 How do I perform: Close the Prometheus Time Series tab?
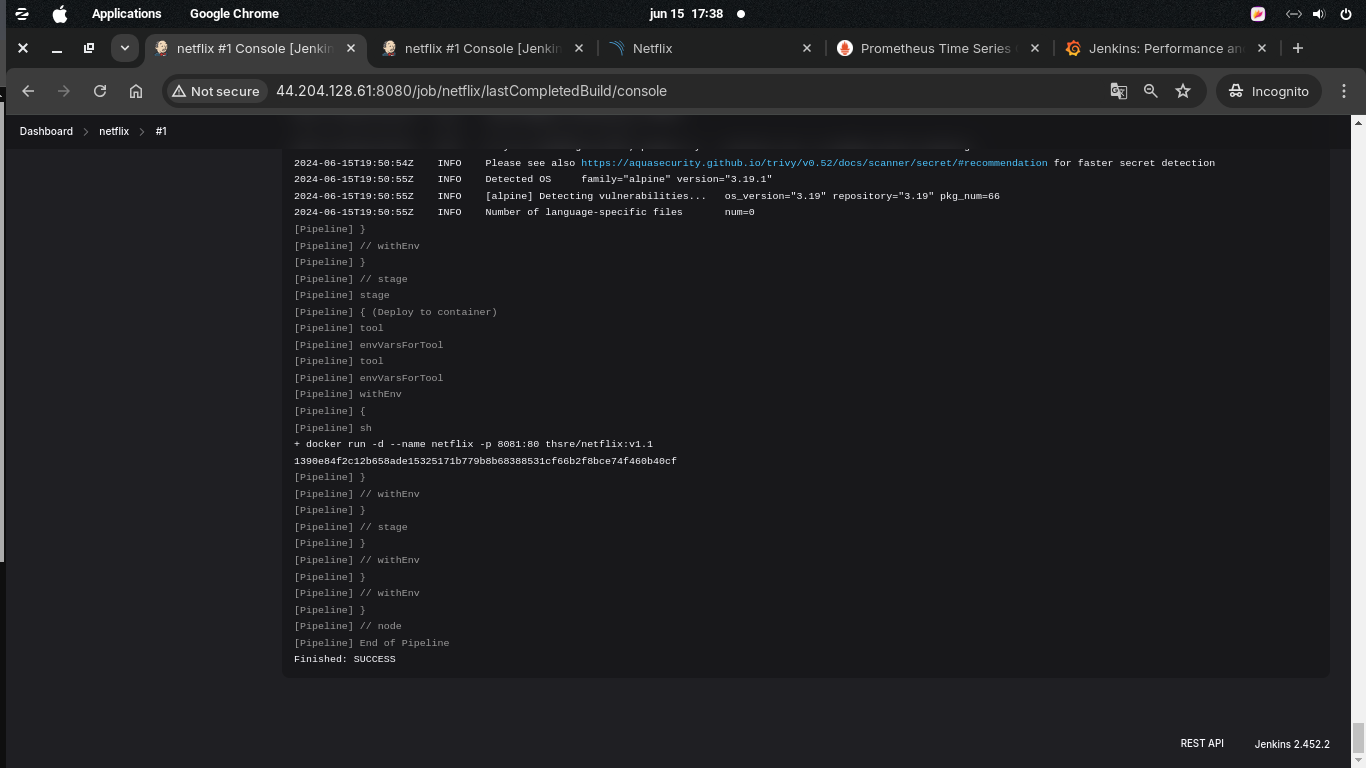click(1035, 48)
